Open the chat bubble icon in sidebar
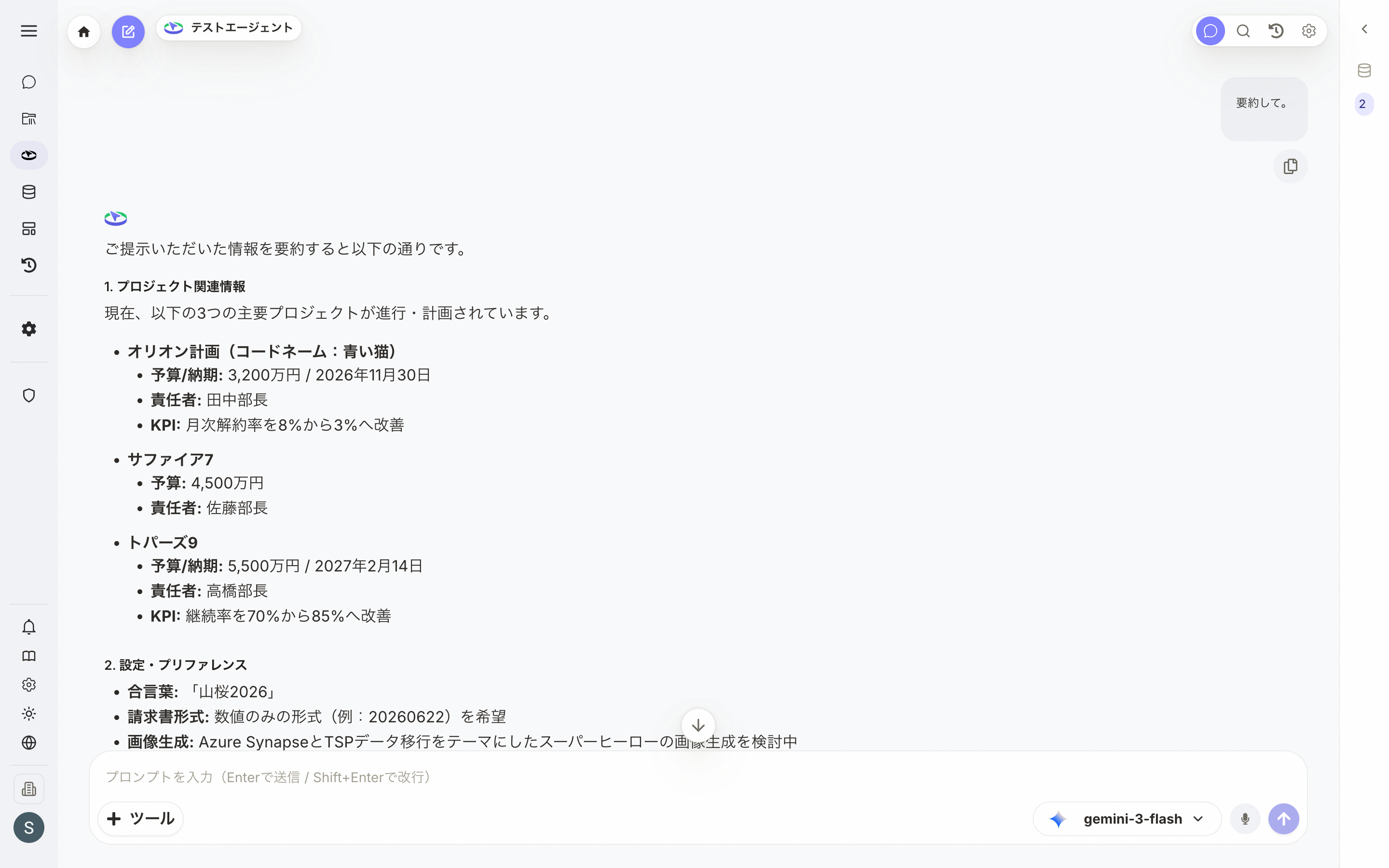Image resolution: width=1389 pixels, height=868 pixels. tap(29, 82)
